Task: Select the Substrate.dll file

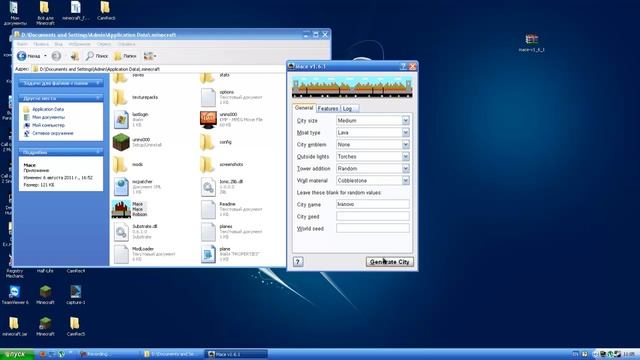Action: click(135, 231)
